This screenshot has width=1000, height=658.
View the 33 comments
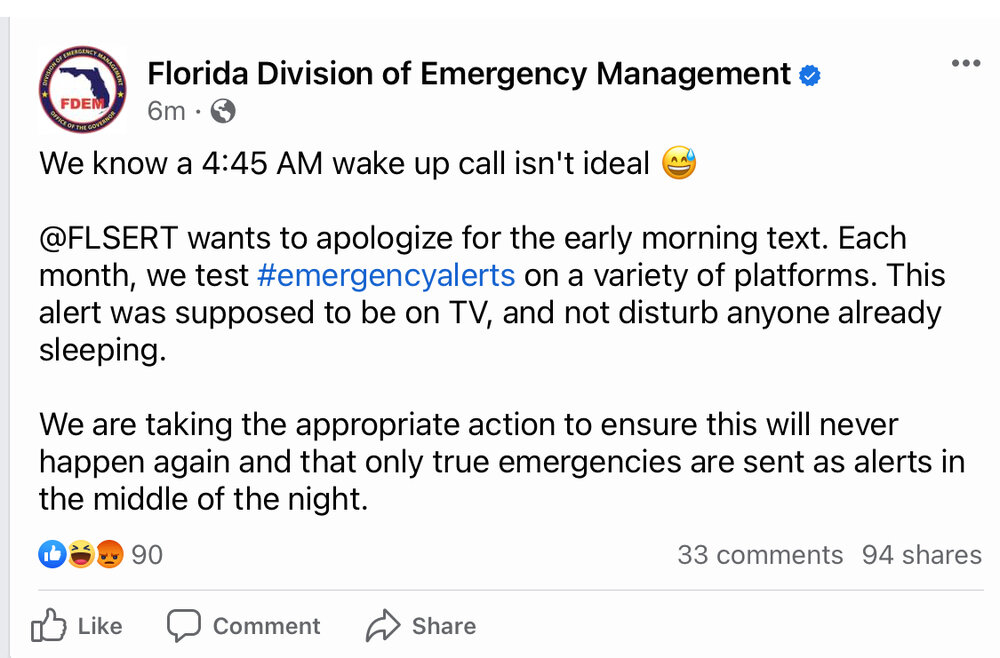(x=760, y=555)
